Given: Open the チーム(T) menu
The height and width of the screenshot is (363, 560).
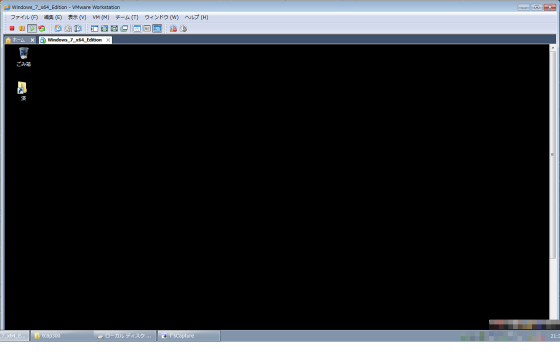Looking at the screenshot, I should [126, 17].
